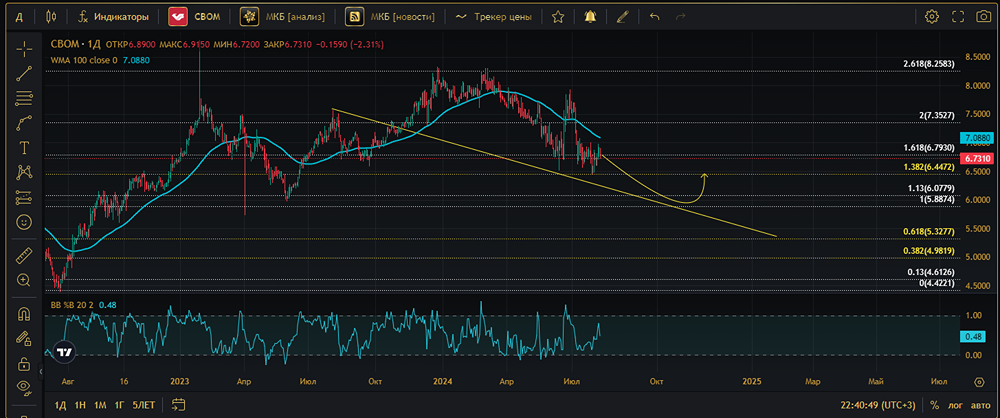This screenshot has height=418, width=1000.
Task: Click the 7.0880 WMA price label
Action: (976, 138)
